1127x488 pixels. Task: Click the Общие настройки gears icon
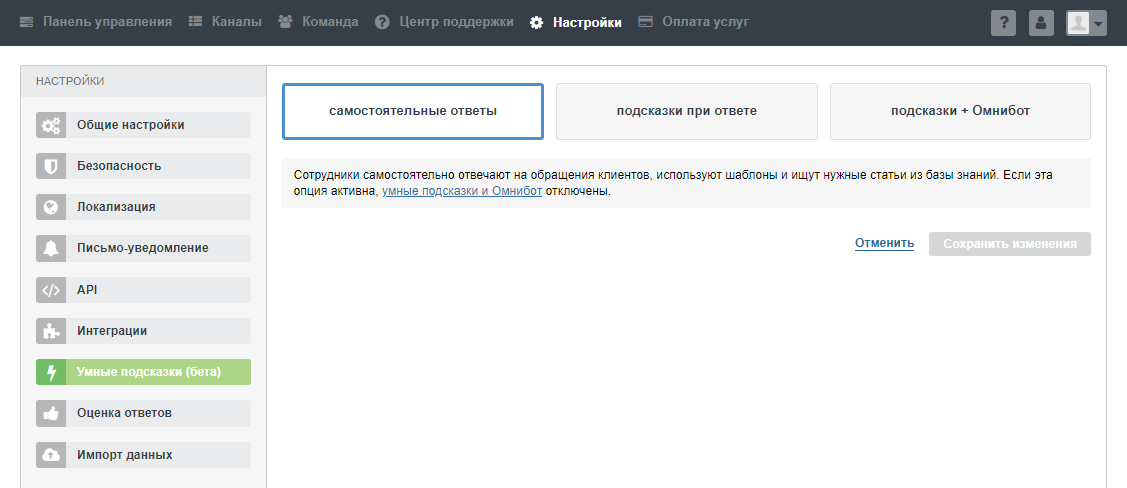pyautogui.click(x=51, y=125)
